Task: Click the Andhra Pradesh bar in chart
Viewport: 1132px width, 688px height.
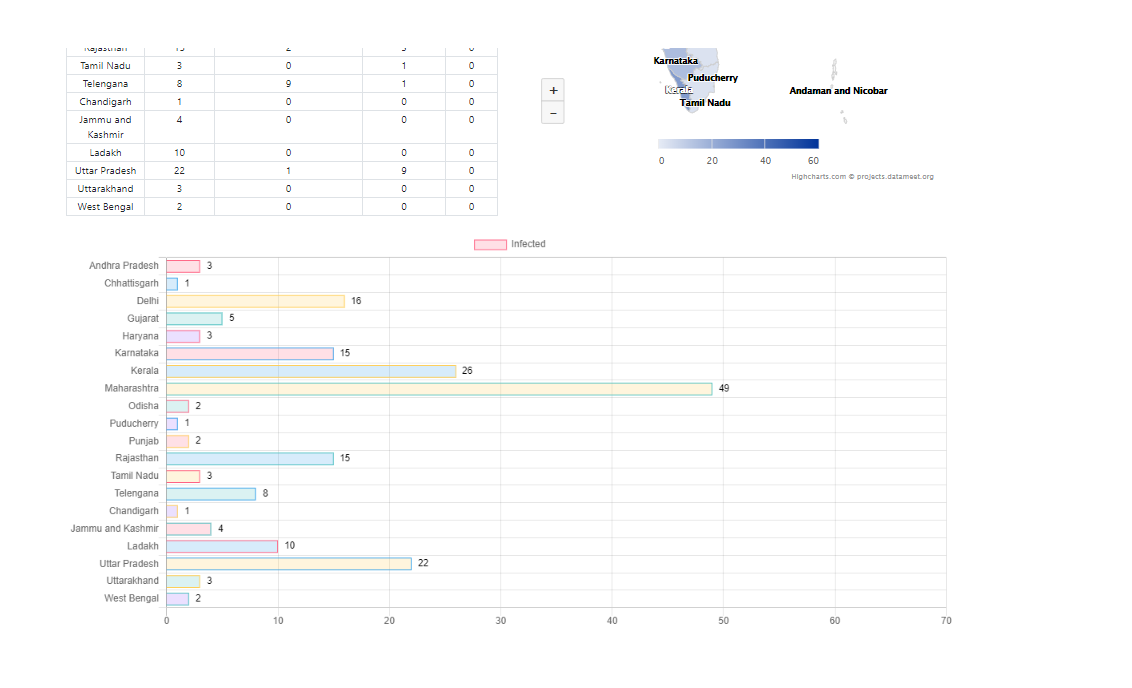Action: 183,266
